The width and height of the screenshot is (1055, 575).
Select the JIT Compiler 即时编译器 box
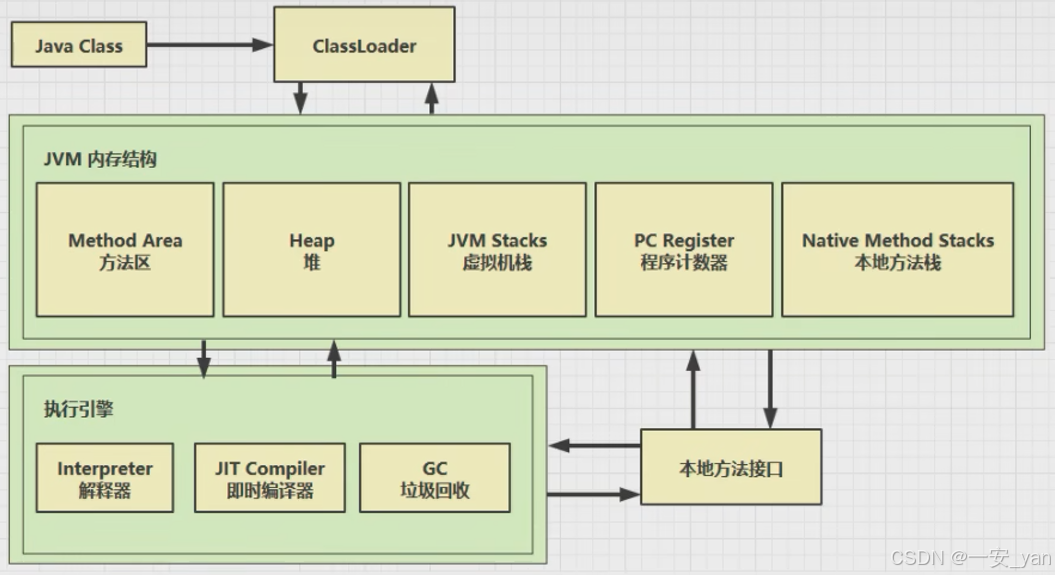[x=270, y=477]
